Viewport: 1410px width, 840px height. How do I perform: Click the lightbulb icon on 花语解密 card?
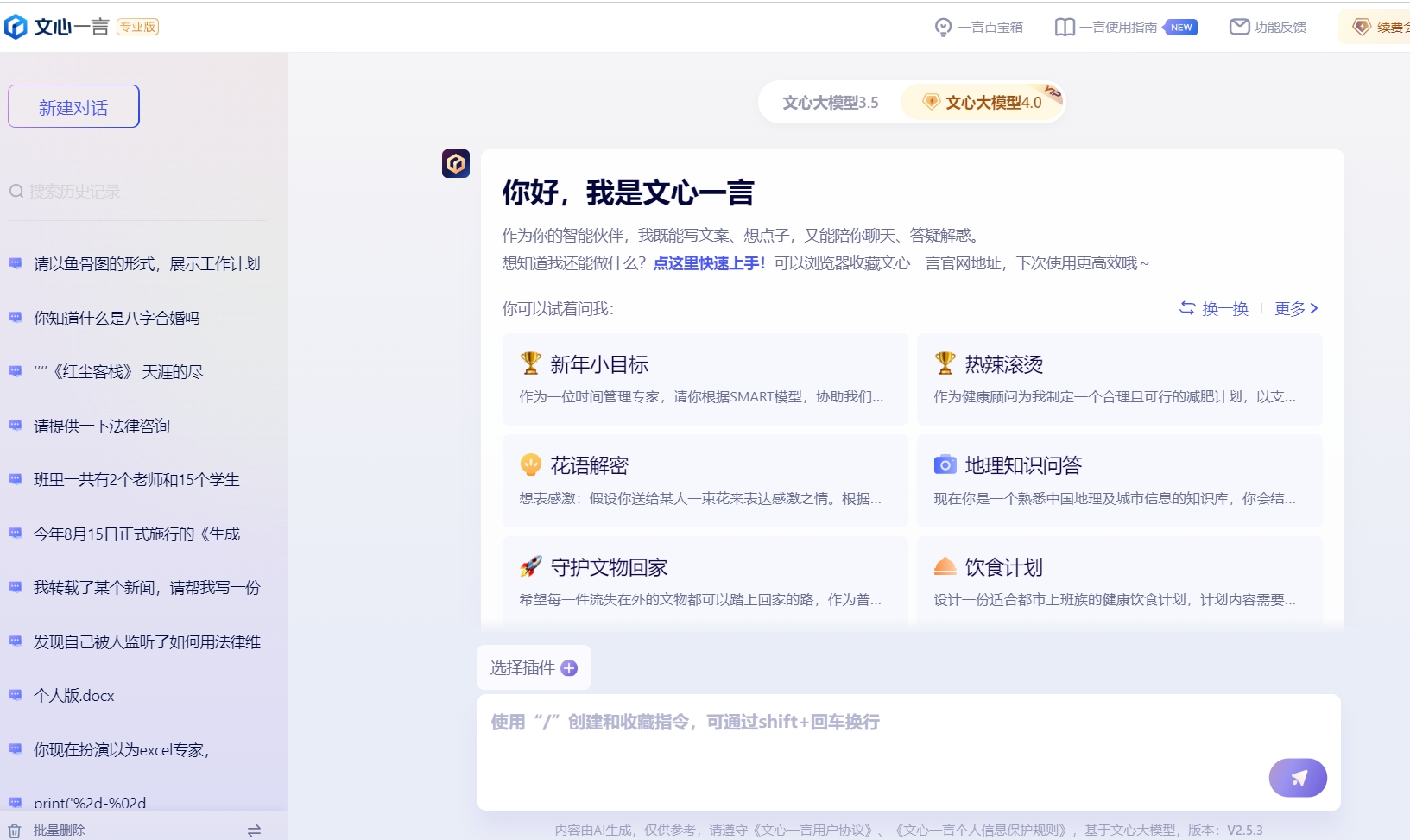click(x=531, y=465)
